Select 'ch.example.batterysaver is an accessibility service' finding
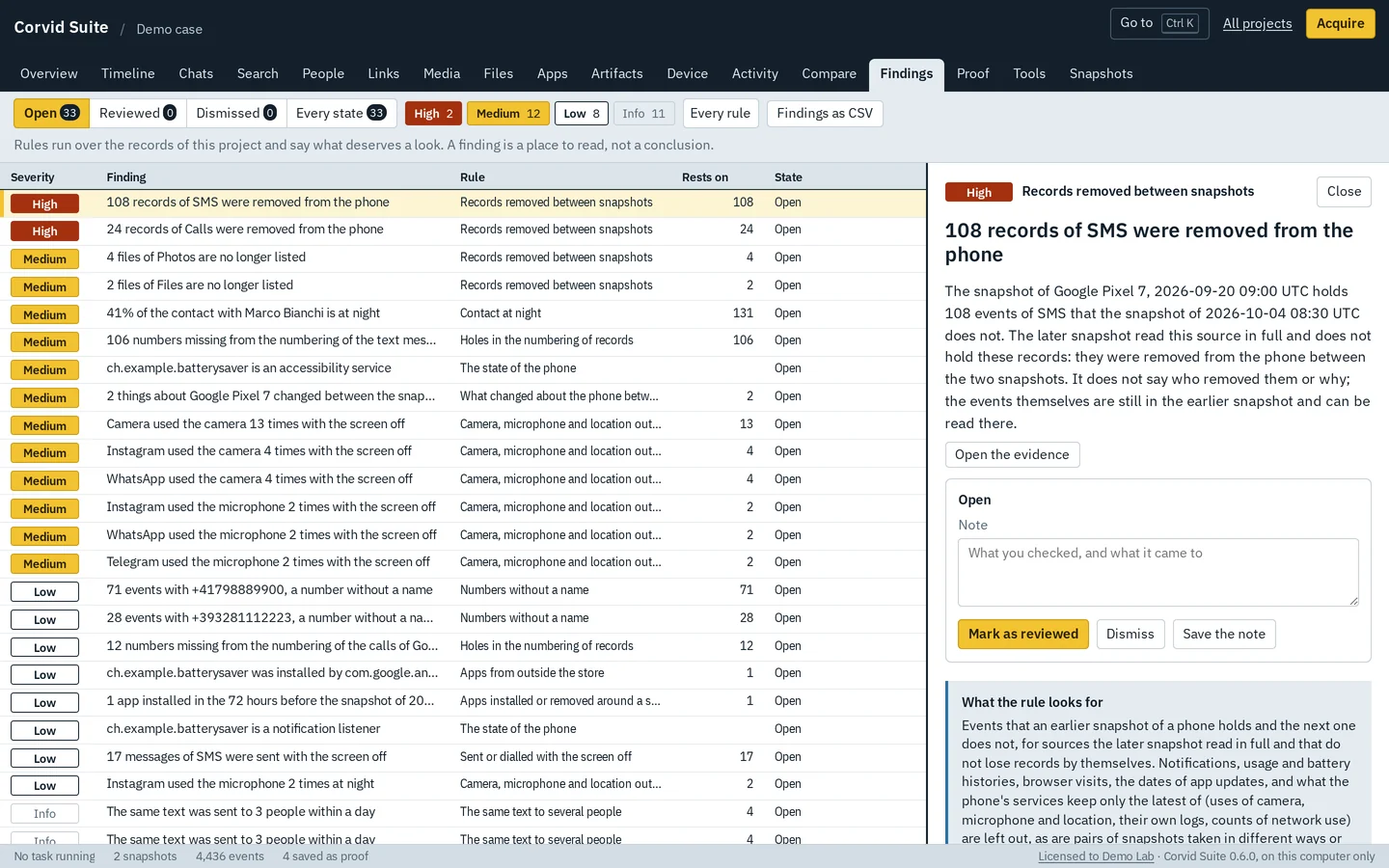Viewport: 1389px width, 868px height. pos(463,368)
